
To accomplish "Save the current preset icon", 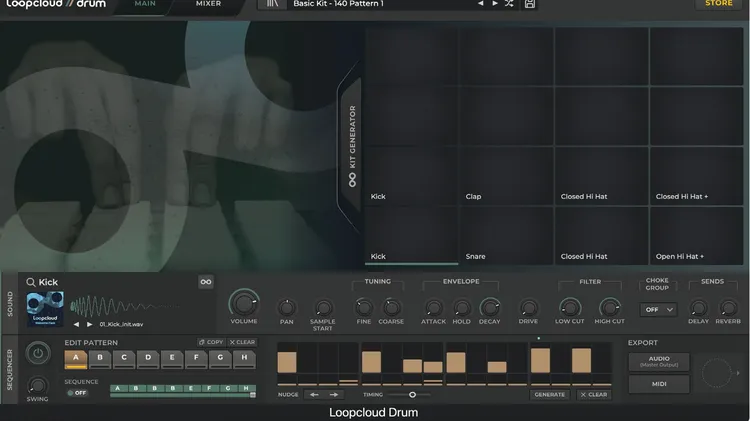I will point(529,4).
